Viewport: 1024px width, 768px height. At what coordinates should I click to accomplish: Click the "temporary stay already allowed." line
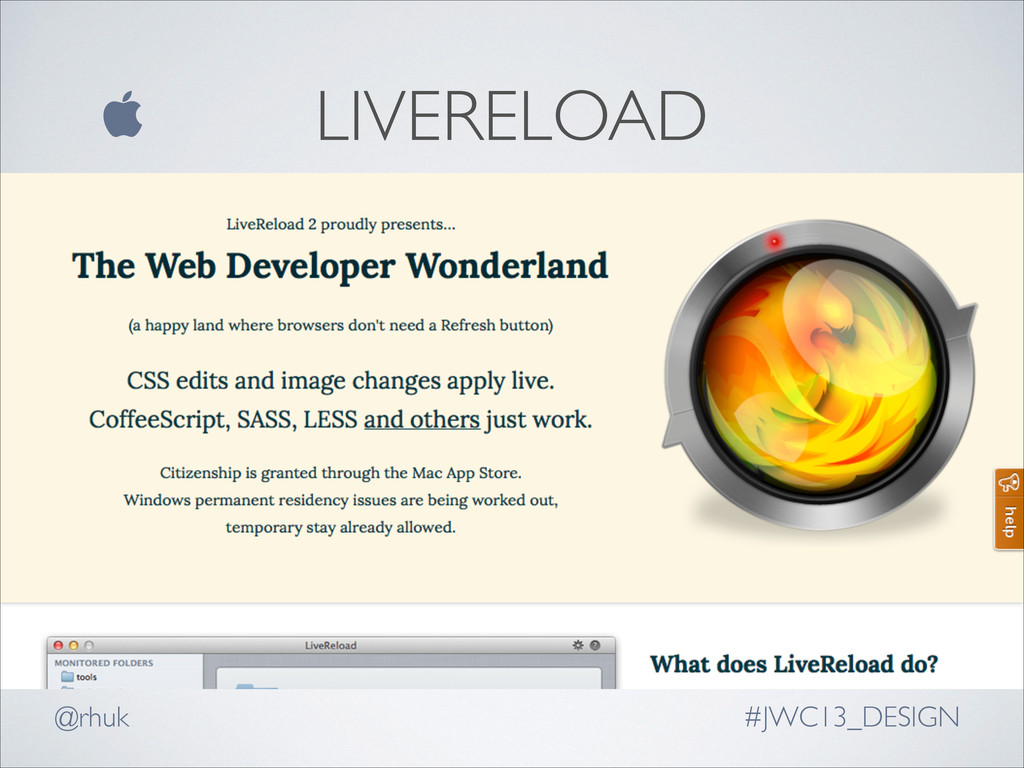[341, 528]
